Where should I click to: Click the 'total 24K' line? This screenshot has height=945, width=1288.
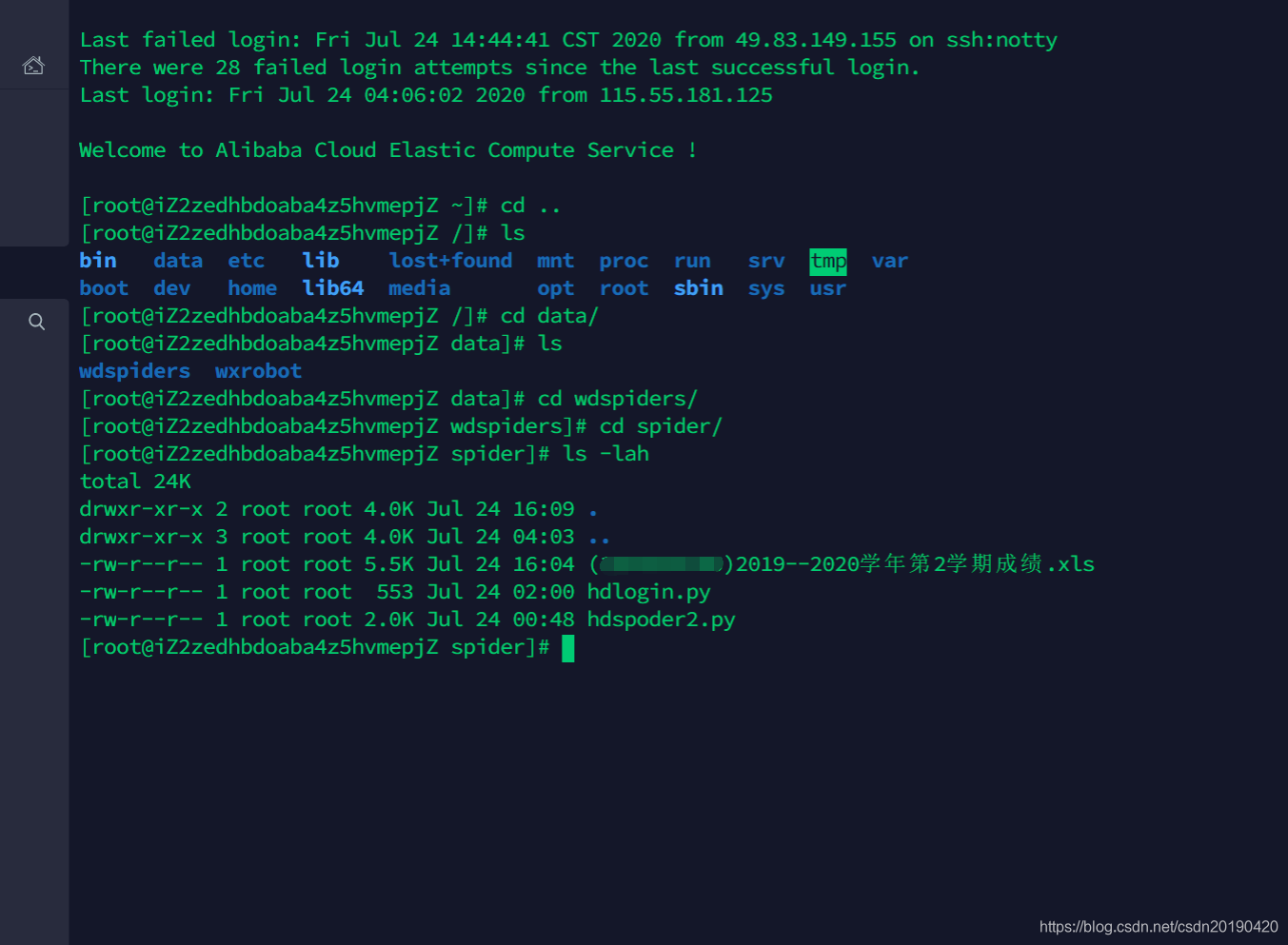click(x=135, y=482)
